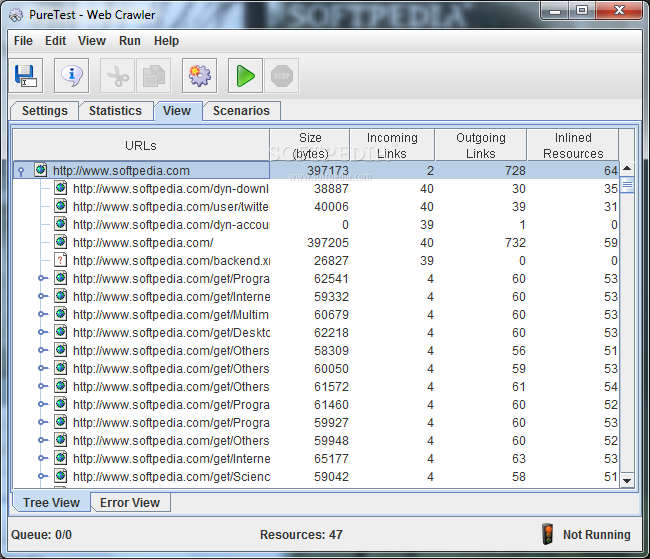Open the gear configuration icon
Image resolution: width=650 pixels, height=559 pixels.
click(x=199, y=76)
